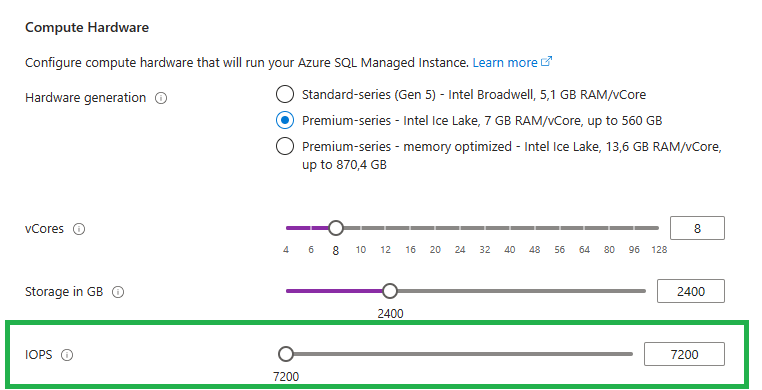Click the right end of the IOPS slider track
The width and height of the screenshot is (762, 390).
pyautogui.click(x=630, y=354)
